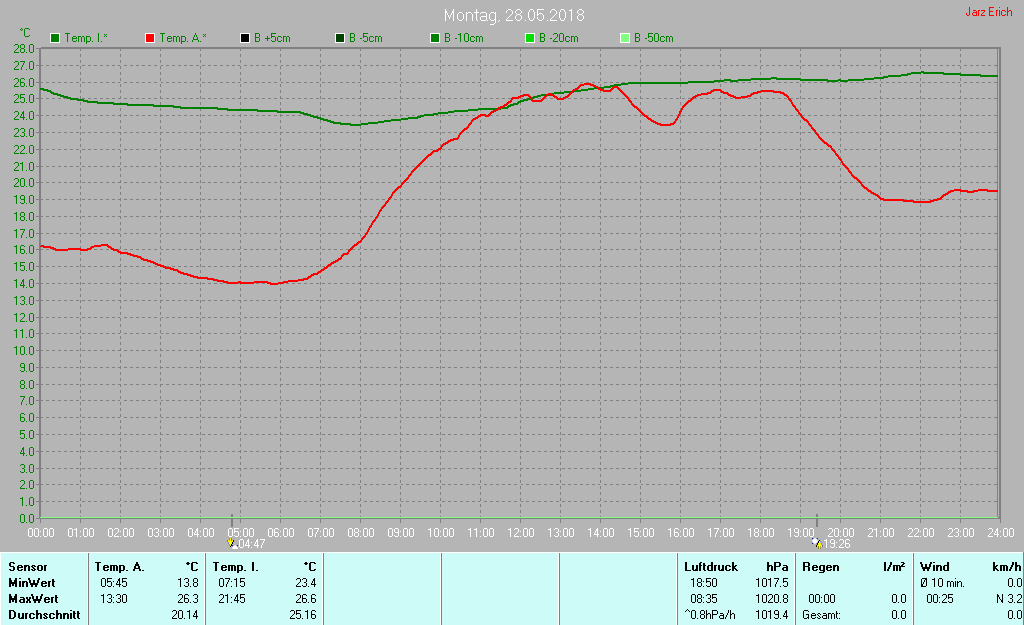Image resolution: width=1024 pixels, height=625 pixels.
Task: Click the 21:45 maximum time cell
Action: (x=232, y=598)
